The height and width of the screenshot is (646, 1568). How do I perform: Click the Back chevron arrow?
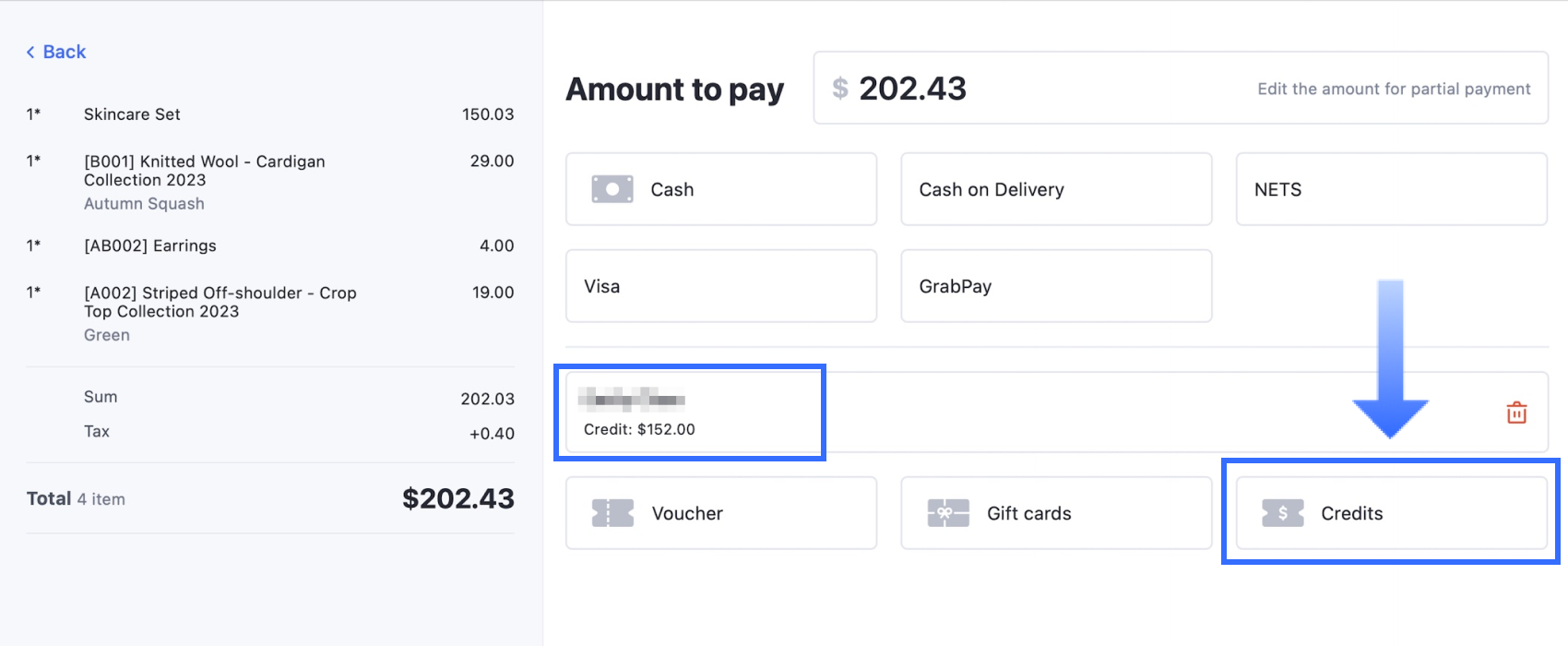(x=30, y=53)
